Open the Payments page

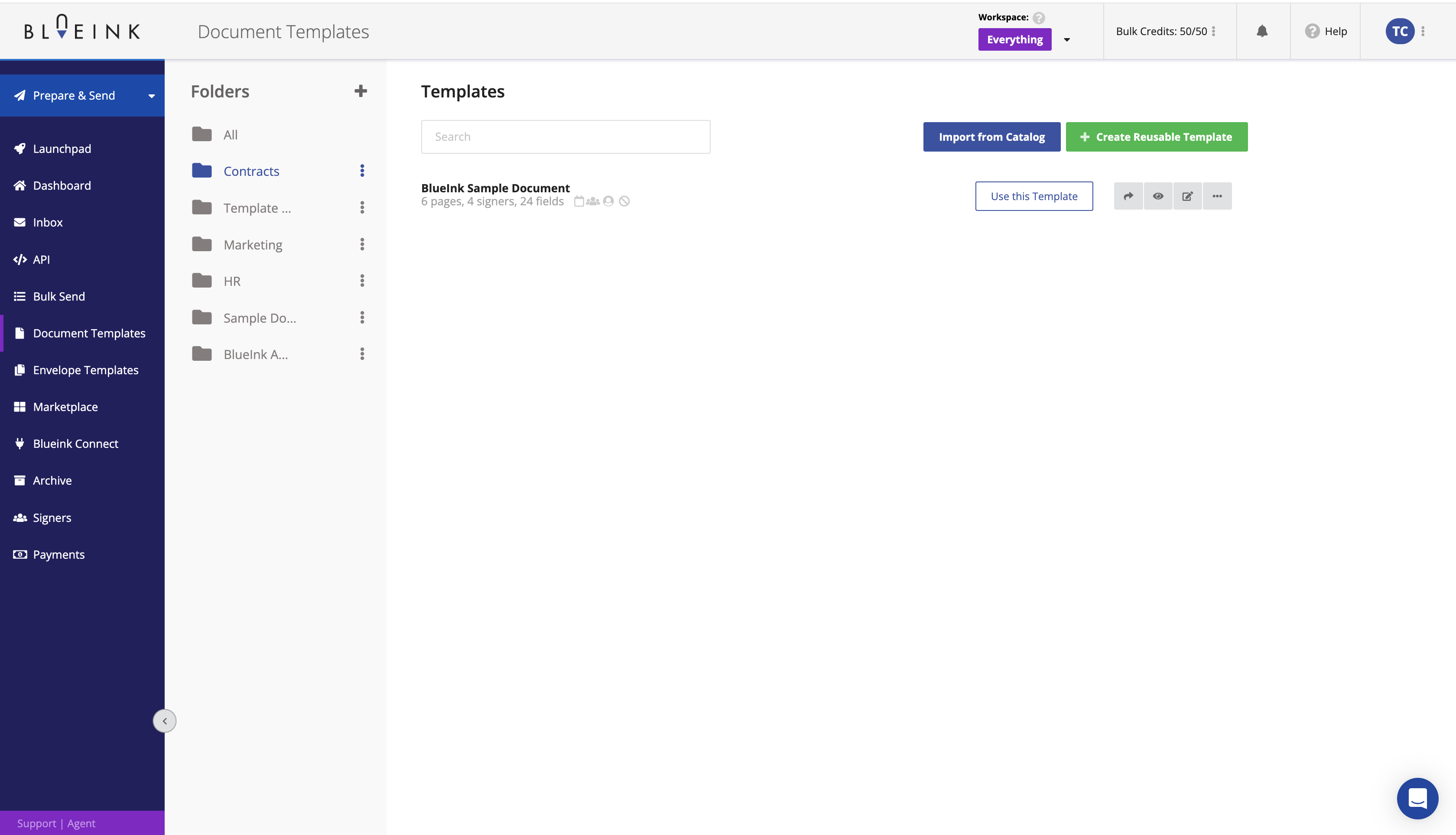pos(58,554)
